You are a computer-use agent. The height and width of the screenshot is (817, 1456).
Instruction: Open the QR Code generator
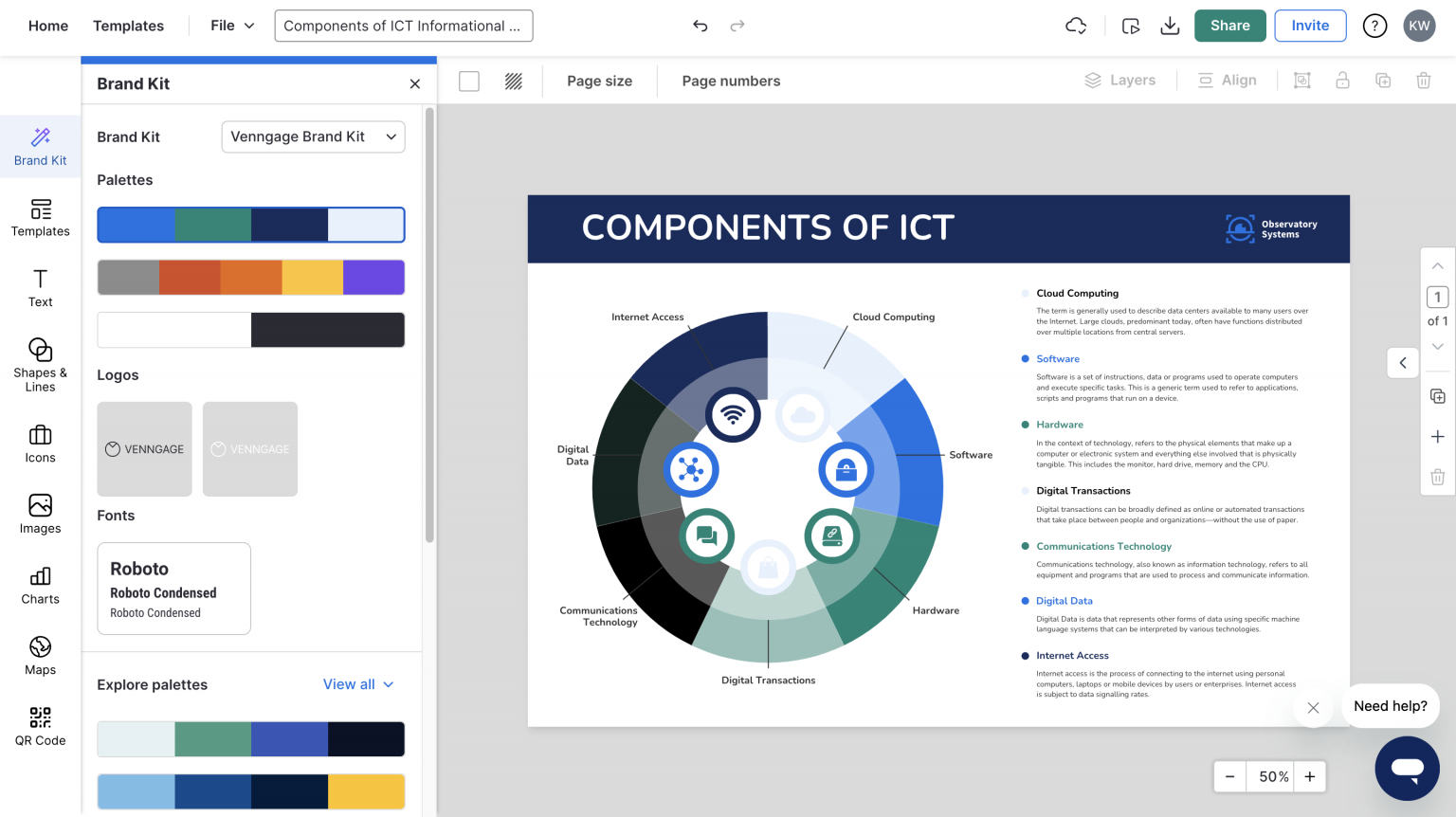click(40, 726)
